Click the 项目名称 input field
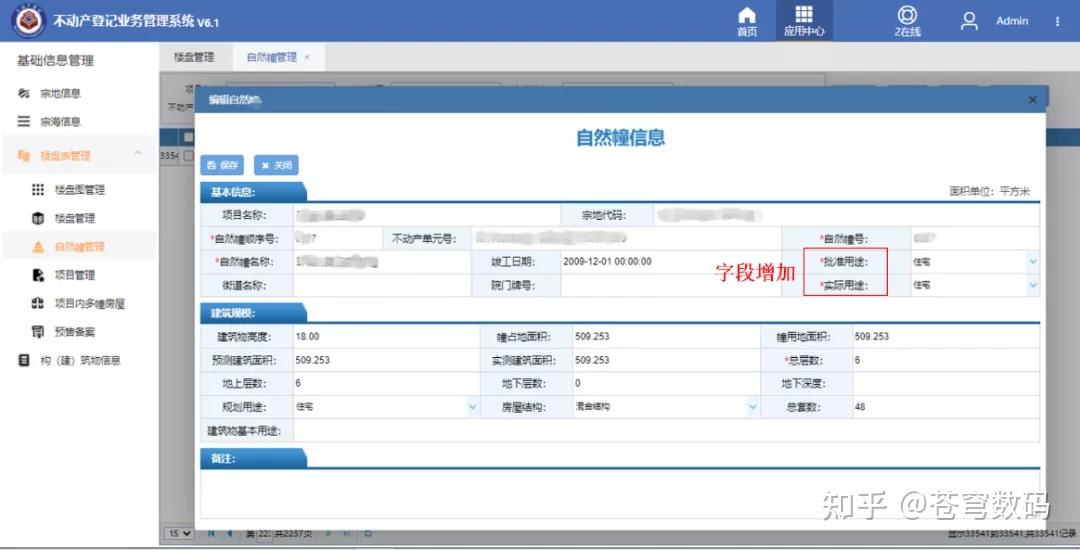 (x=427, y=215)
